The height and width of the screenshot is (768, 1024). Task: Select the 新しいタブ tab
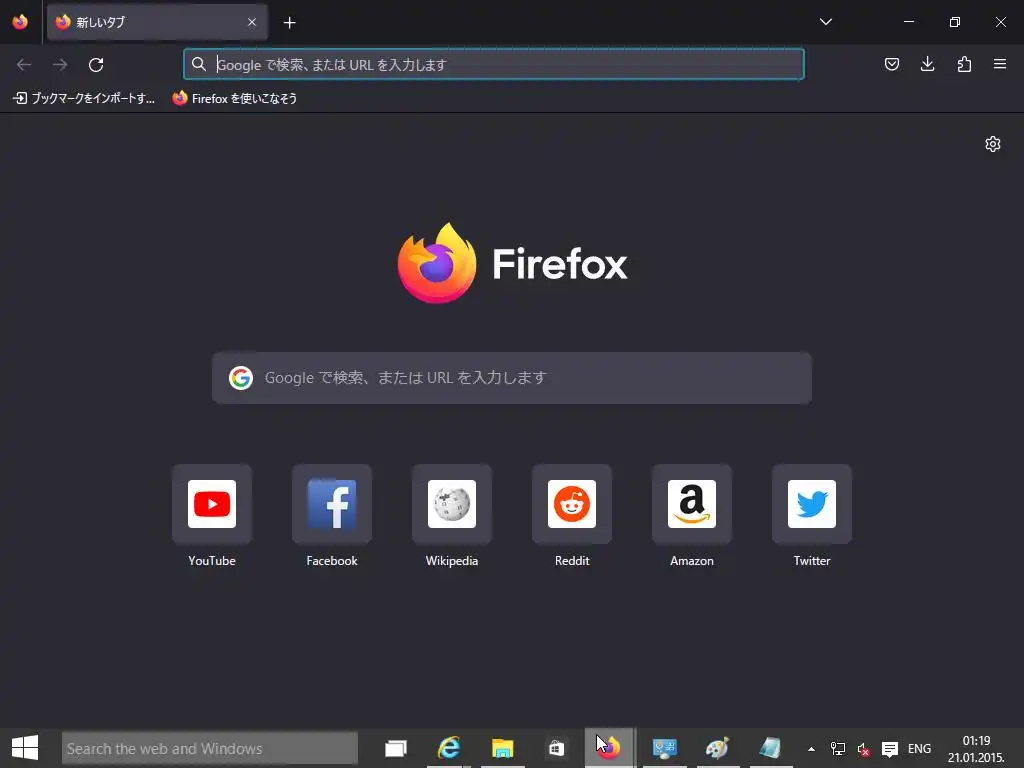[157, 22]
